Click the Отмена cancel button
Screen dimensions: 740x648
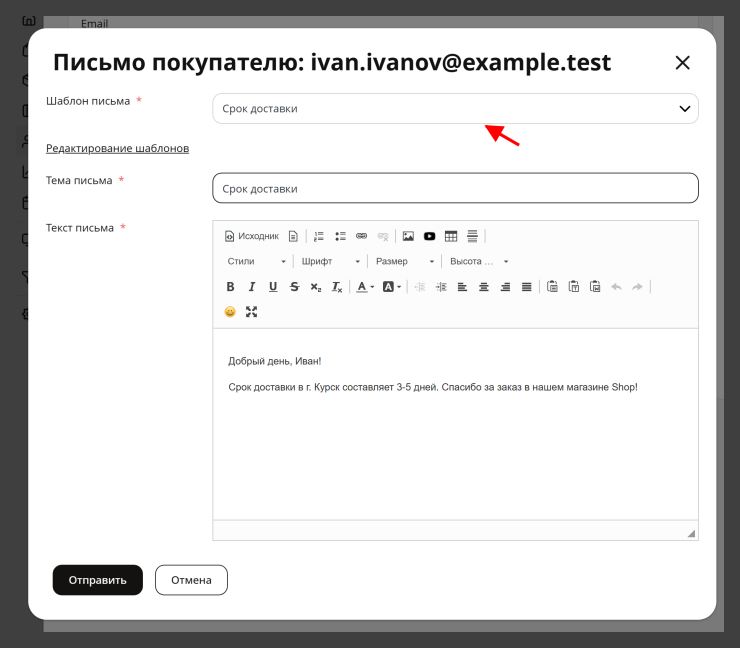click(x=191, y=580)
